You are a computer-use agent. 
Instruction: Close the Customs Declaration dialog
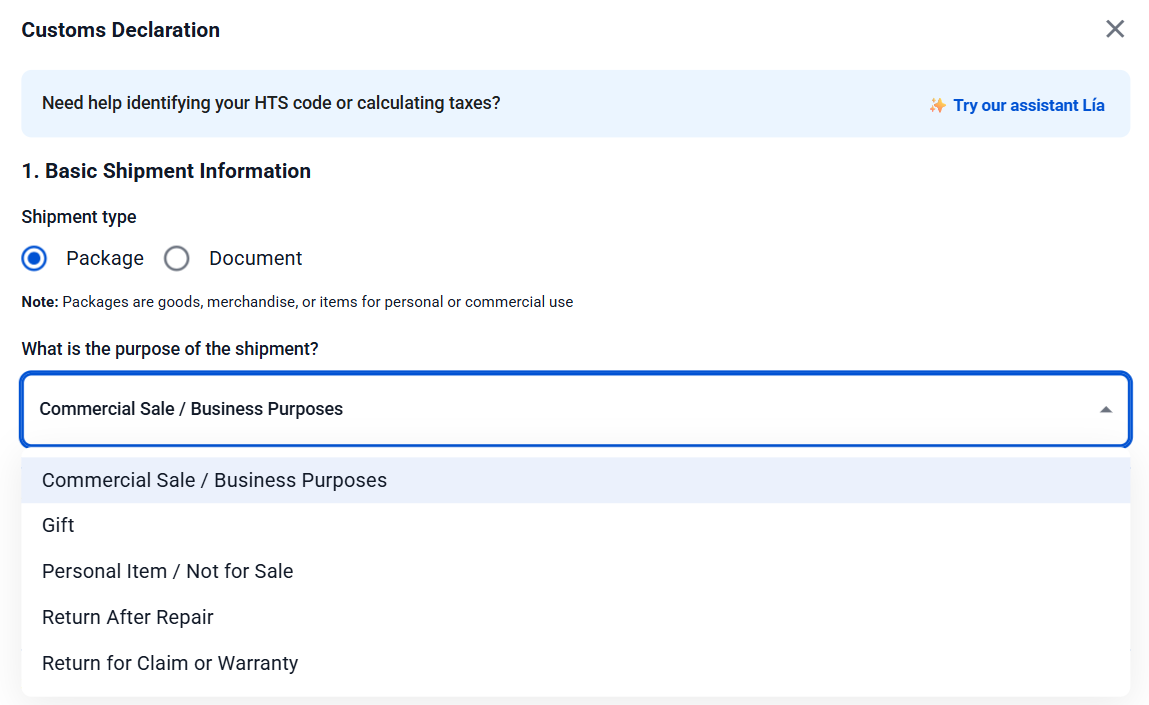(x=1115, y=29)
